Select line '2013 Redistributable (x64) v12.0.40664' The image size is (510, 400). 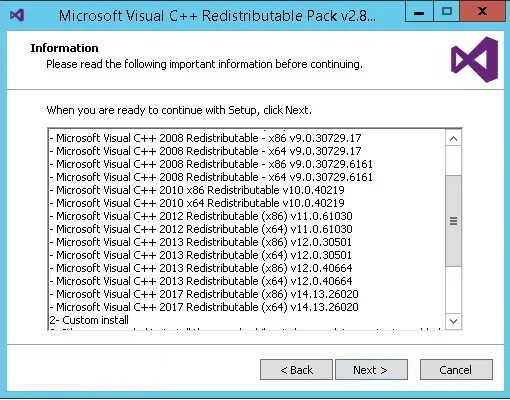(201, 281)
